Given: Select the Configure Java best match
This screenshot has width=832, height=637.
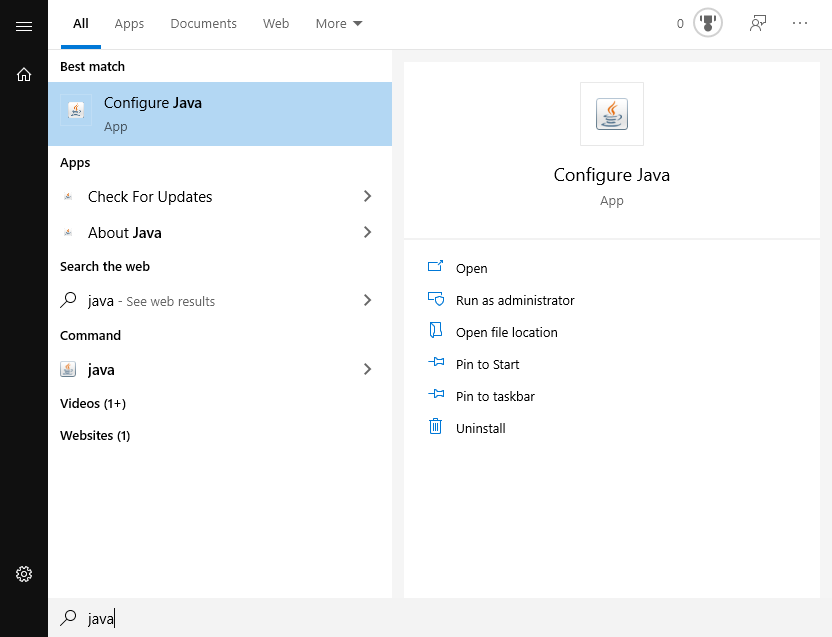Looking at the screenshot, I should click(x=220, y=114).
